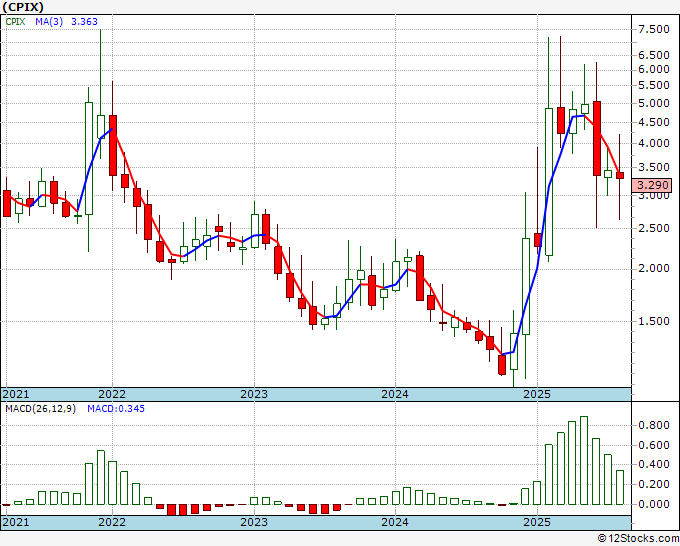The image size is (680, 546).
Task: Click the 2.000 price axis label
Action: (x=654, y=268)
